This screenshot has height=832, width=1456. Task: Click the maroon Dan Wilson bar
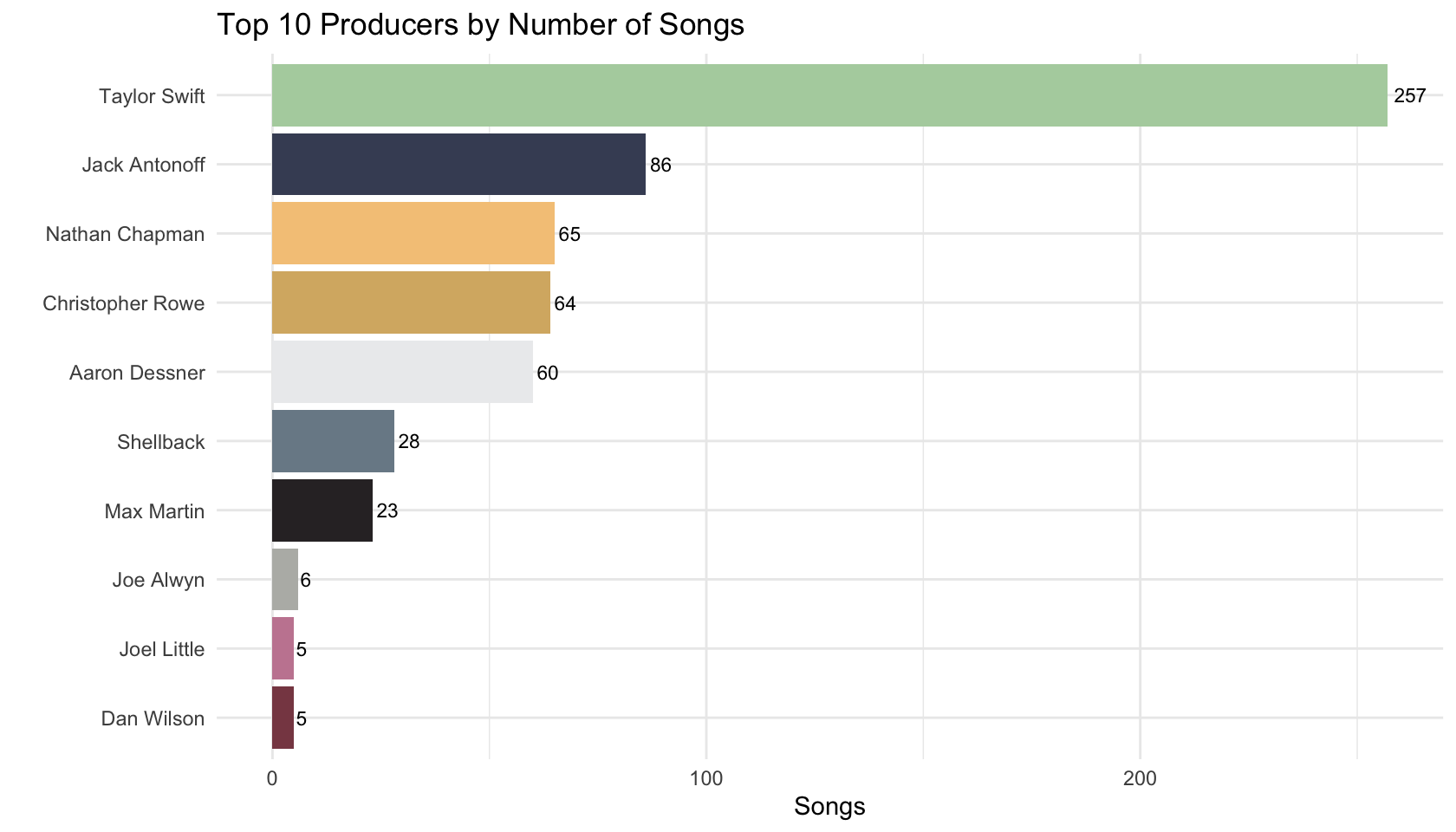[x=283, y=718]
